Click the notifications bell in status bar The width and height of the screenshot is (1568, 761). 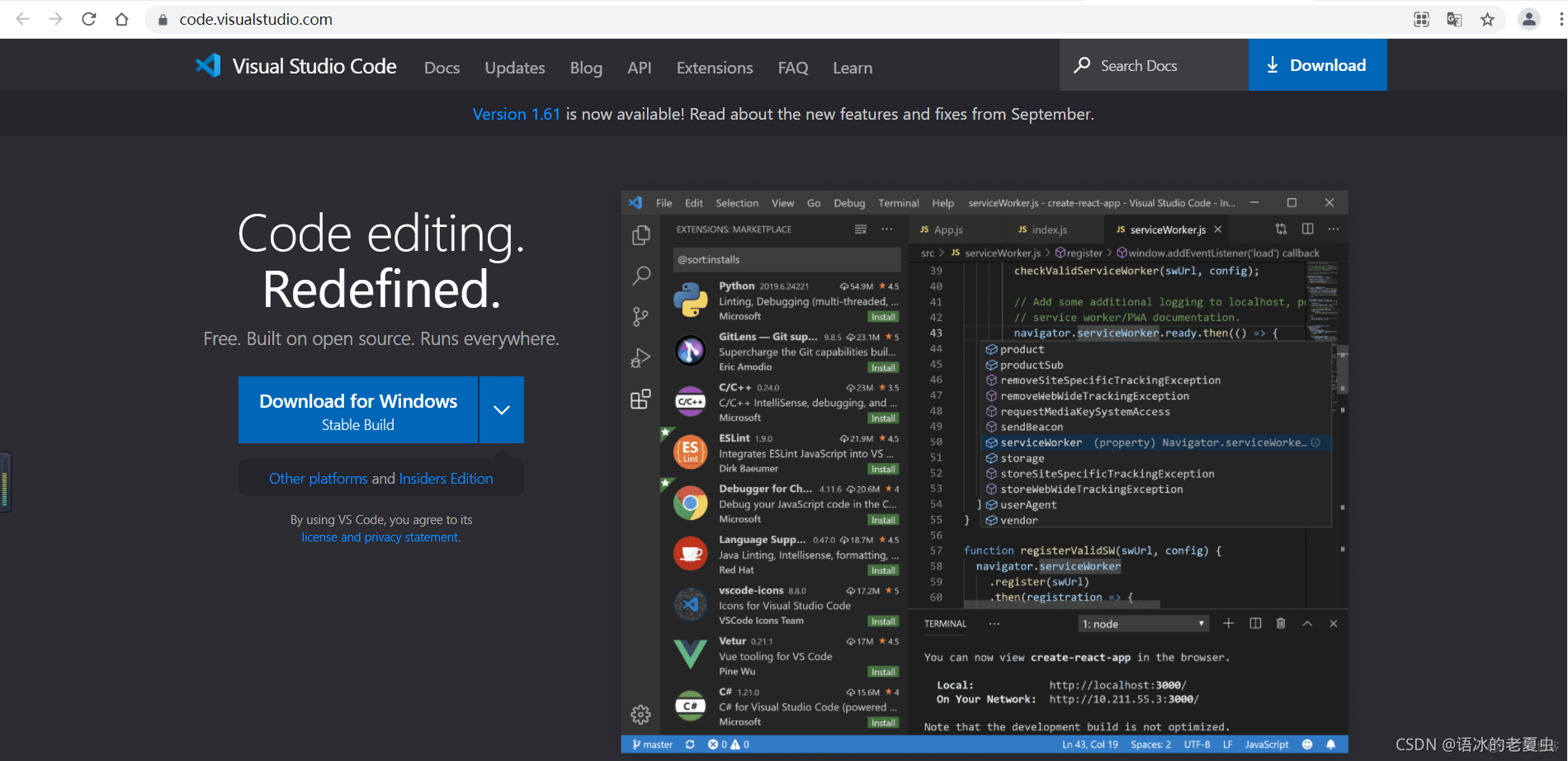pos(1330,744)
